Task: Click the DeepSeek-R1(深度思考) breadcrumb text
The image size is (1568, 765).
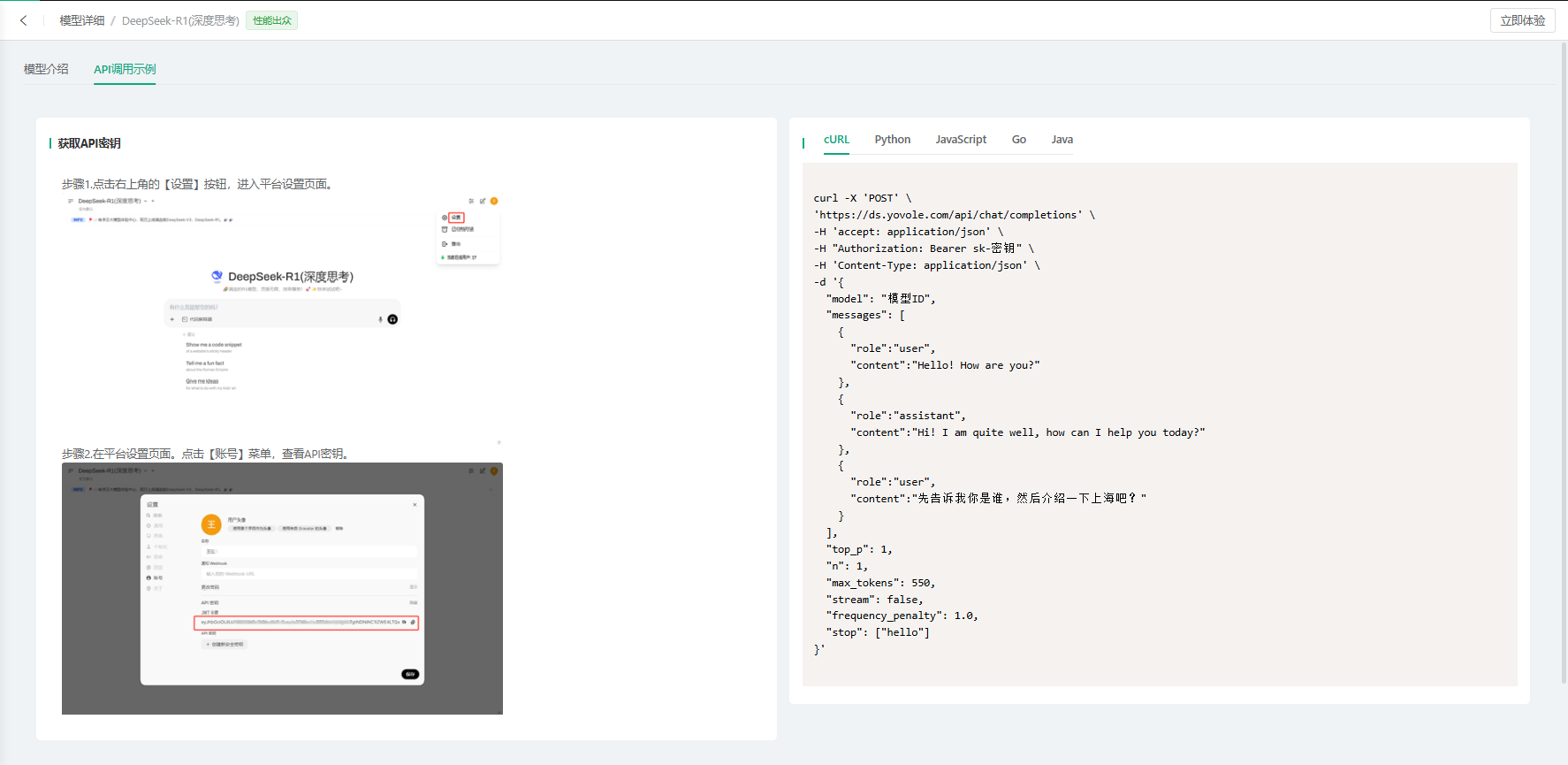Action: click(x=180, y=20)
